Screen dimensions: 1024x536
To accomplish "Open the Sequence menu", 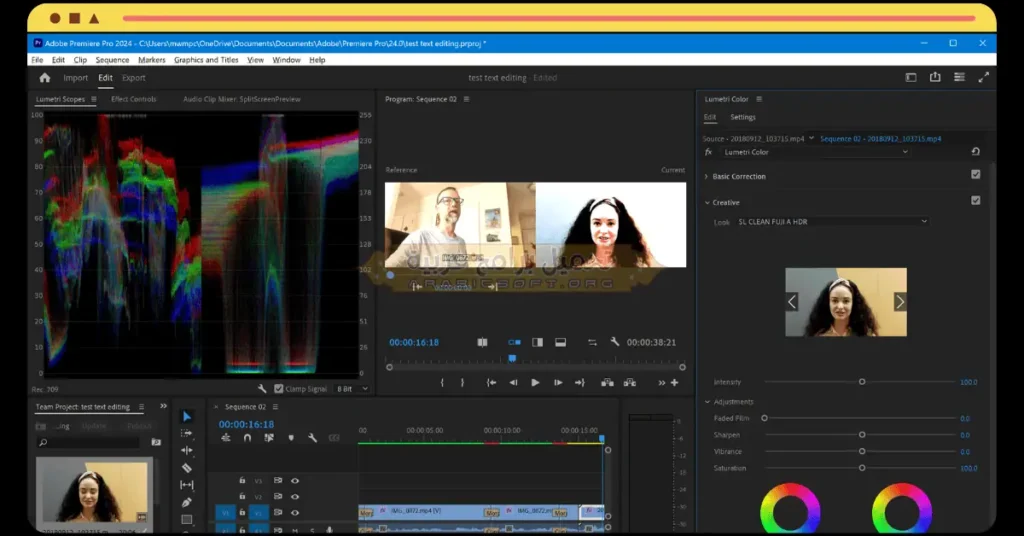I will (x=112, y=59).
